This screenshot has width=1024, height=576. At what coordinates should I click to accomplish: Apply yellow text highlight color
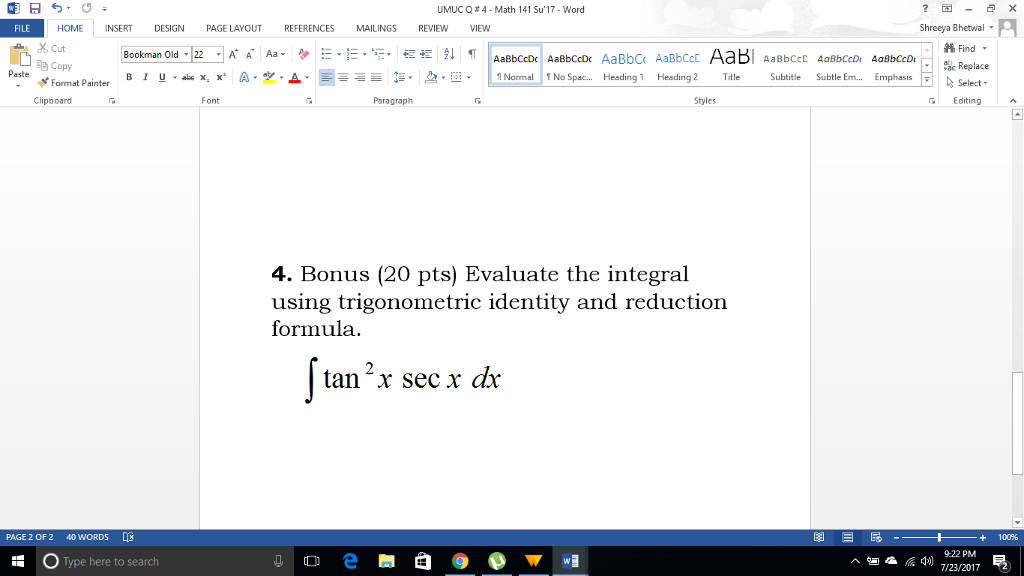coord(267,78)
